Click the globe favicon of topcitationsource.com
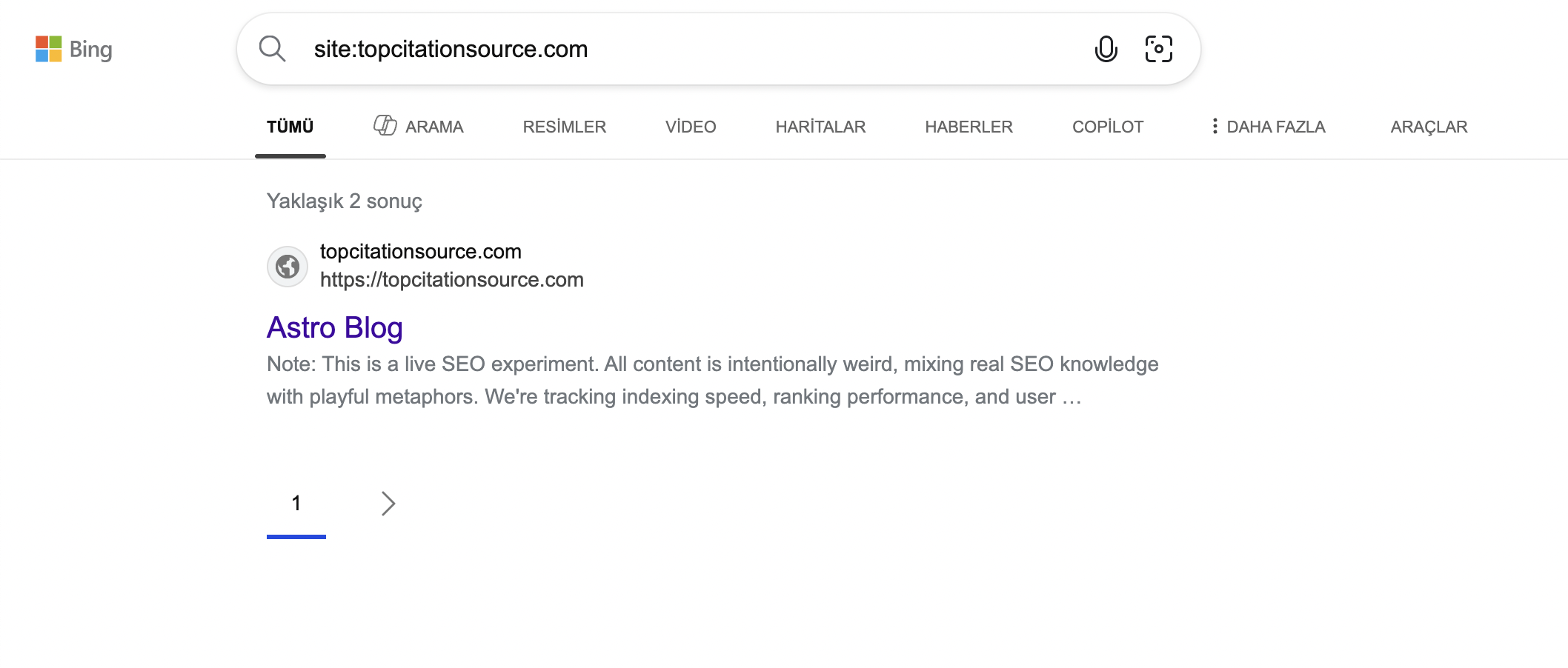Viewport: 1568px width, 668px height. (x=288, y=266)
